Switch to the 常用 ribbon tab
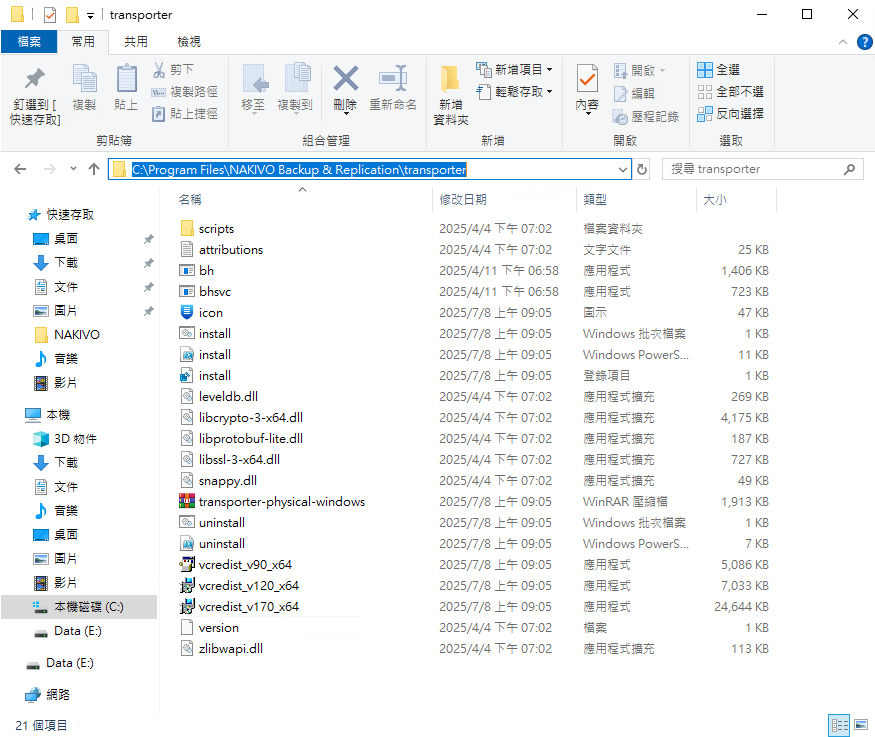875x737 pixels. click(x=83, y=42)
